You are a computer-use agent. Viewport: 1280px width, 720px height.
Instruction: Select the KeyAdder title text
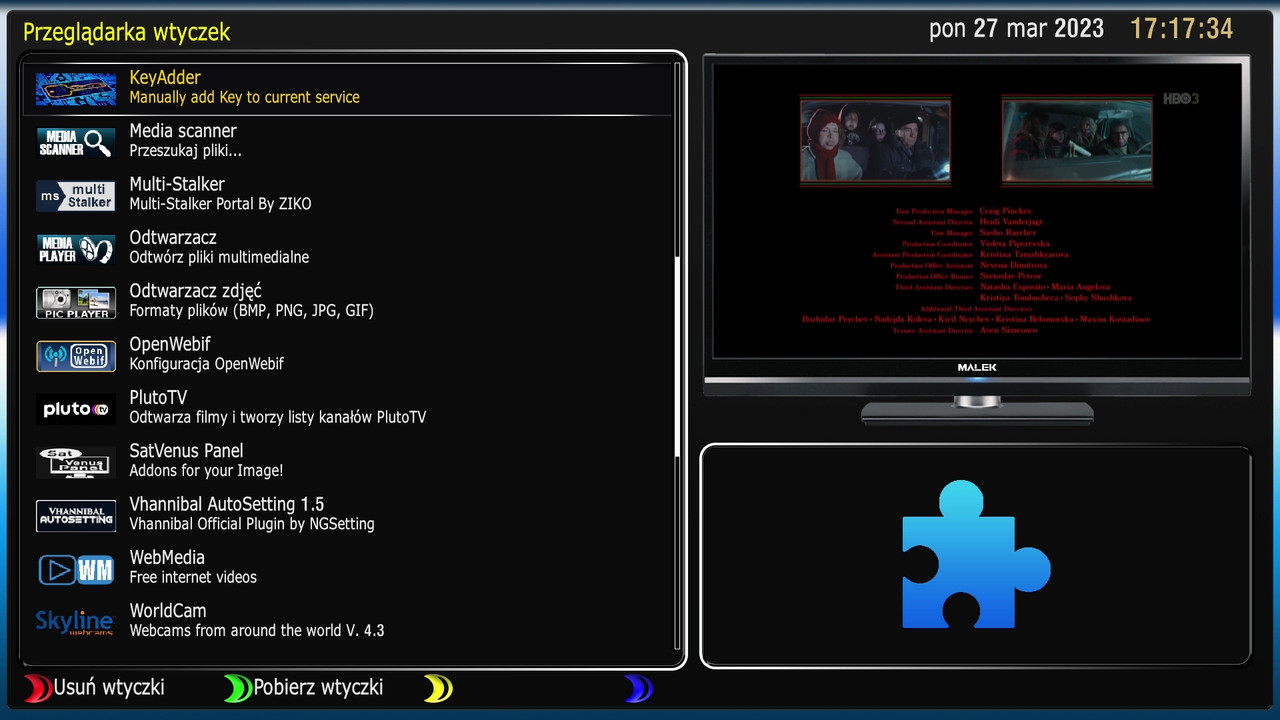point(165,78)
